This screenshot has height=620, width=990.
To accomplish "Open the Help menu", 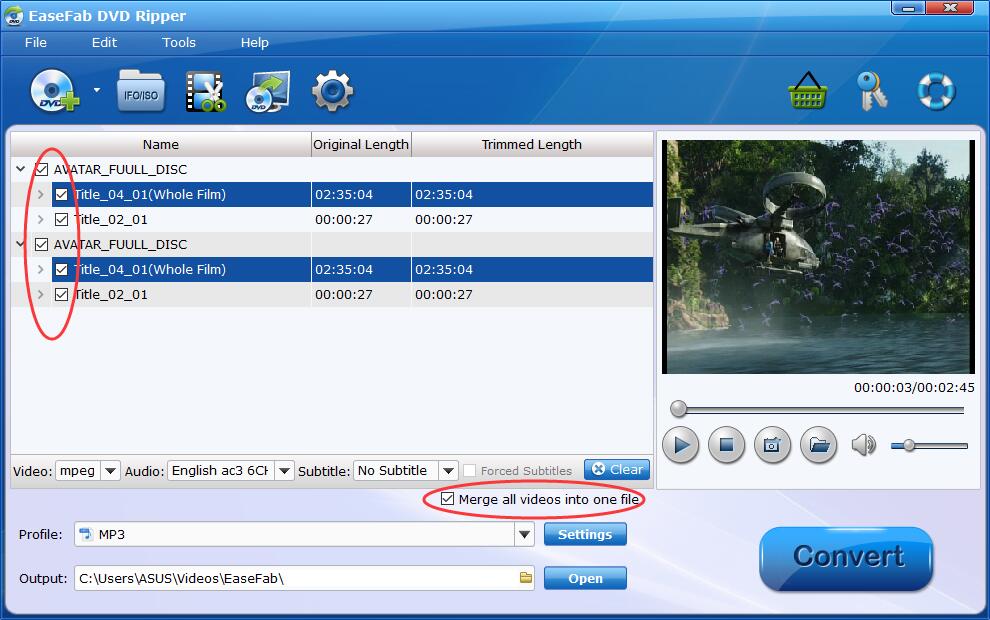I will click(254, 42).
